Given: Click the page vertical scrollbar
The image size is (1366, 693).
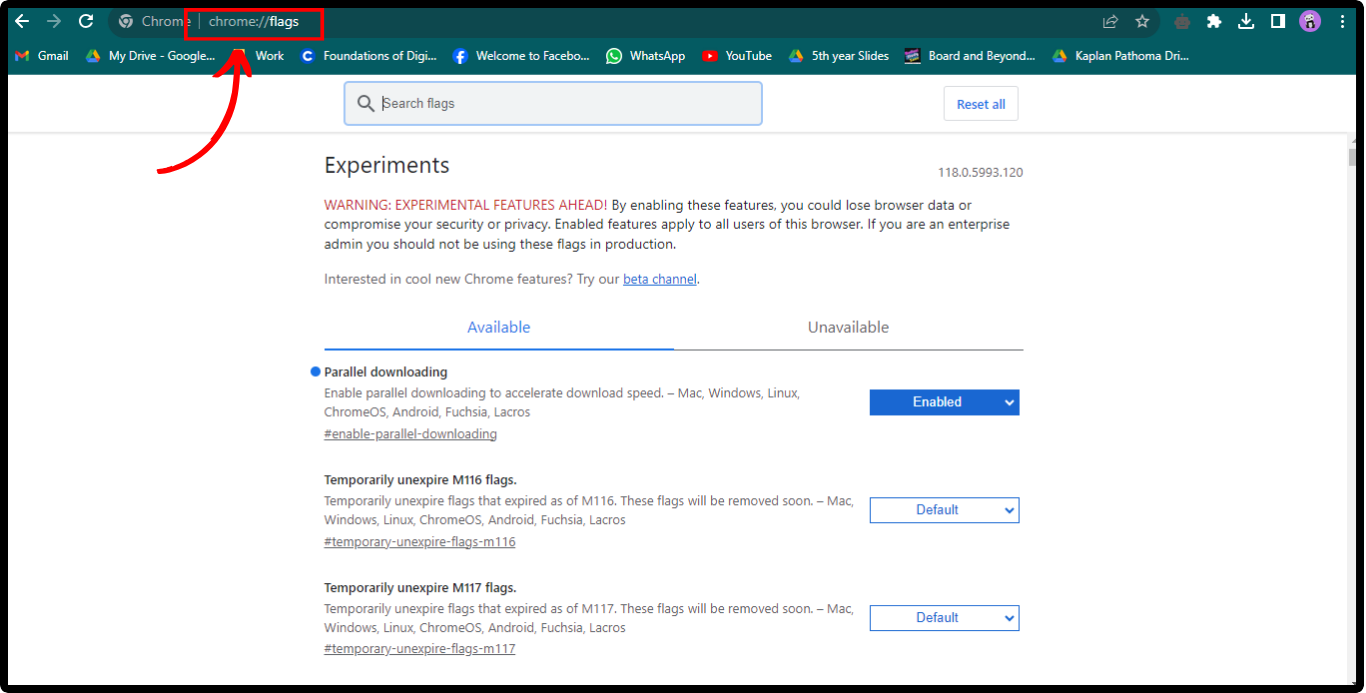Looking at the screenshot, I should coord(1352,410).
